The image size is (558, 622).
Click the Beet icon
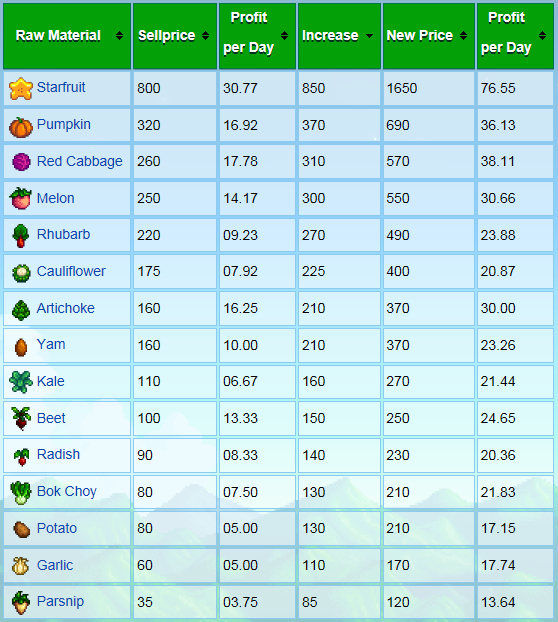tap(21, 419)
